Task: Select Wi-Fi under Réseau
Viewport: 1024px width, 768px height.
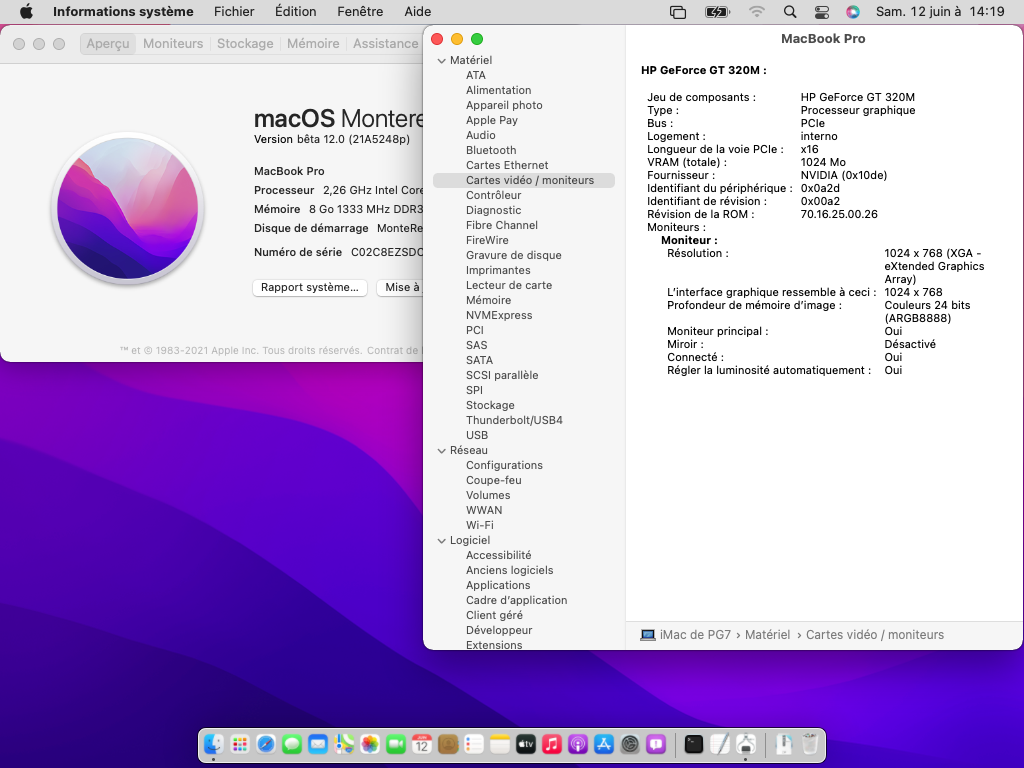Action: pyautogui.click(x=480, y=525)
